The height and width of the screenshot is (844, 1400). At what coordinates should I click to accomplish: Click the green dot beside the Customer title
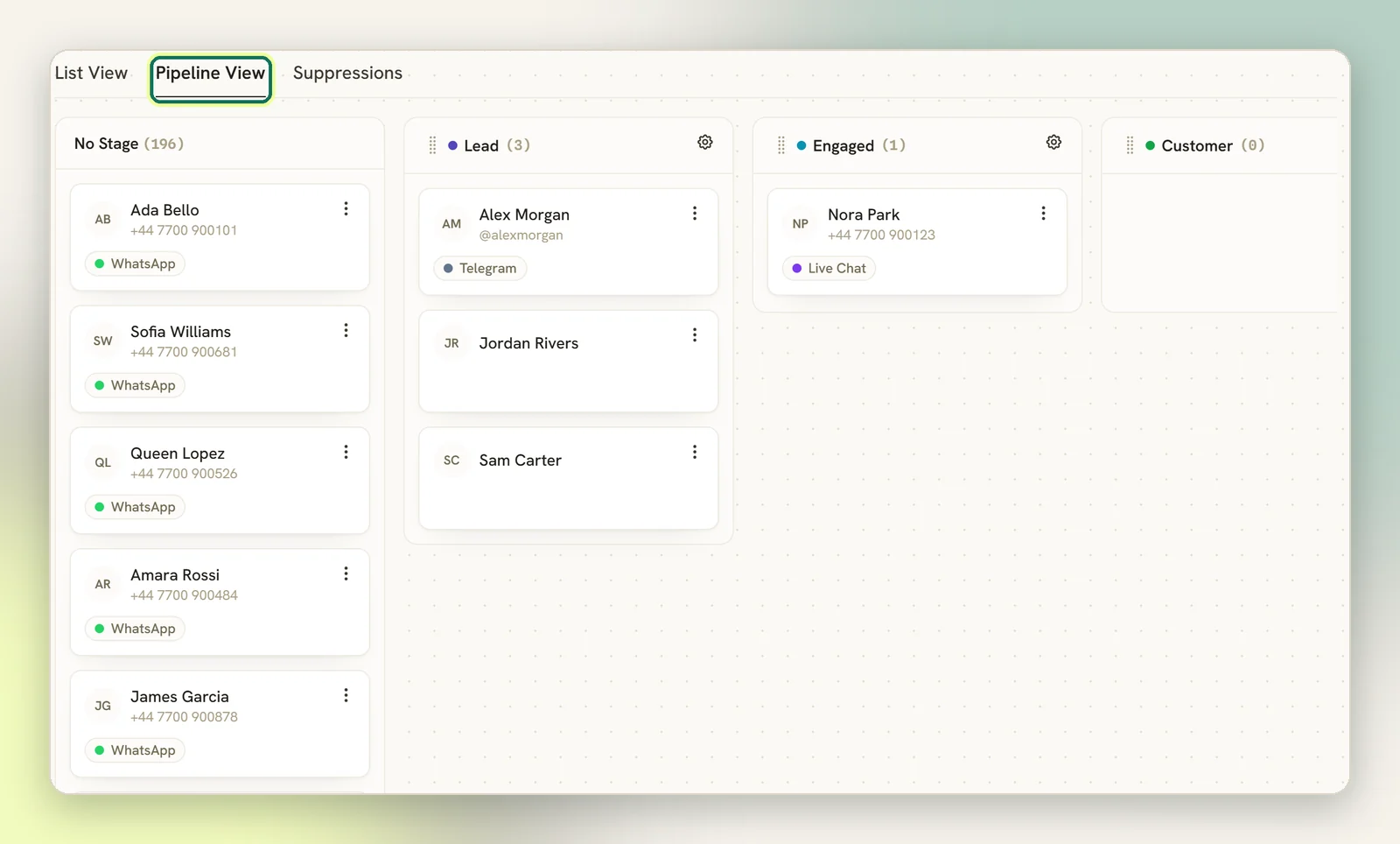click(1150, 145)
